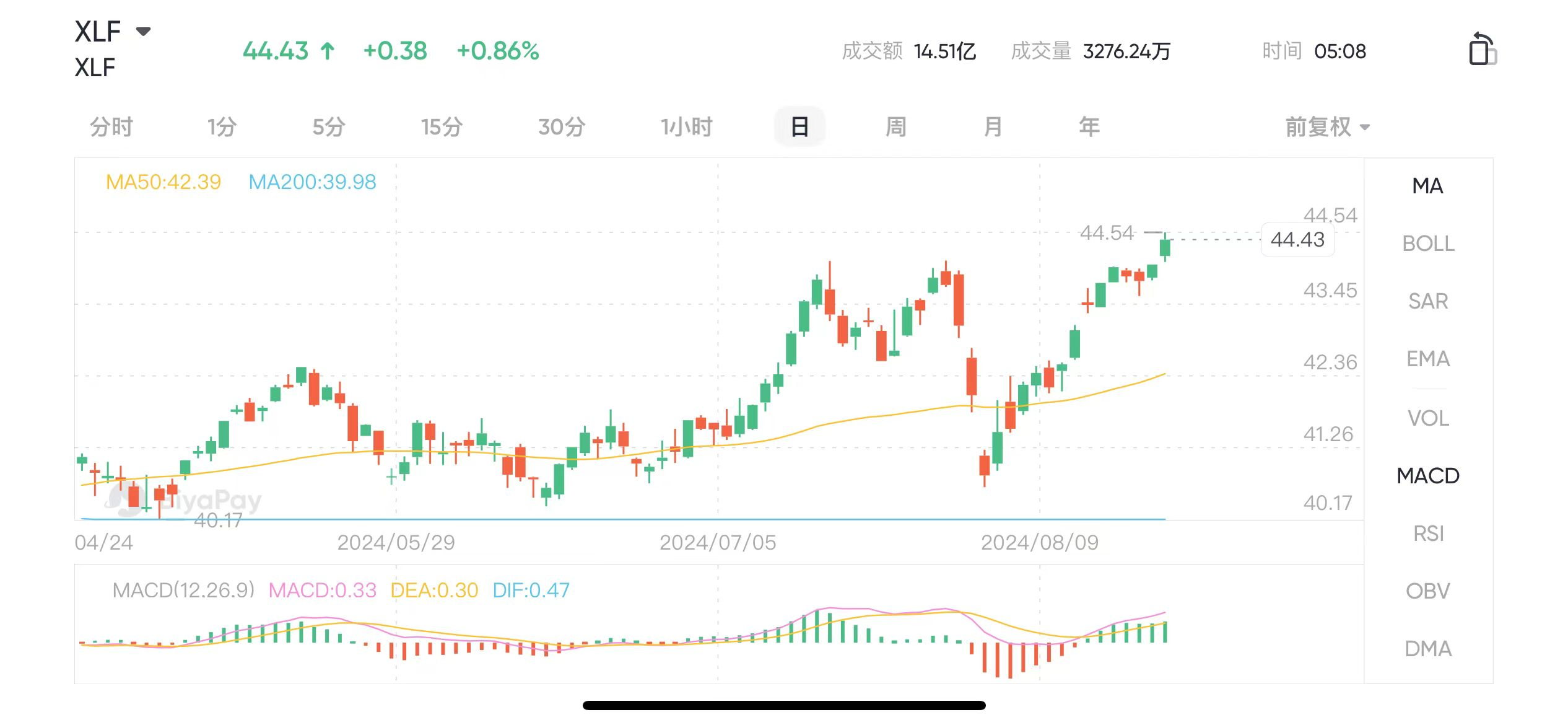Tap the iOS home indicator bar
Image resolution: width=1568 pixels, height=725 pixels.
tap(784, 705)
